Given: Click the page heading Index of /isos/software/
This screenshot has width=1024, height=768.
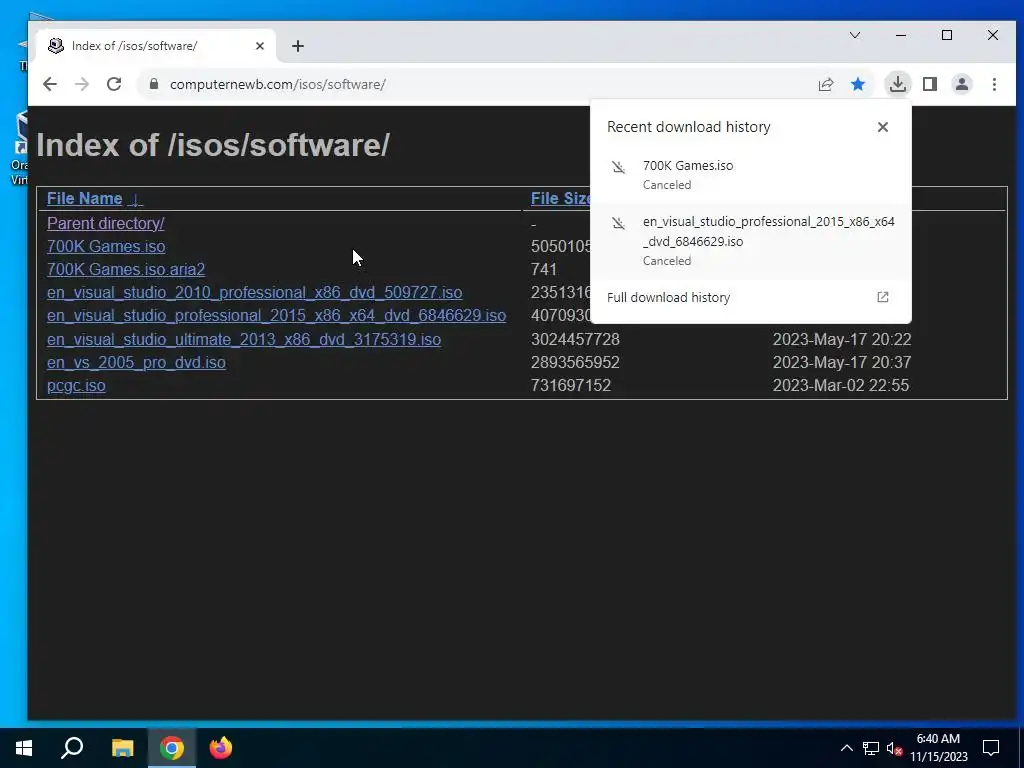Looking at the screenshot, I should coord(213,145).
